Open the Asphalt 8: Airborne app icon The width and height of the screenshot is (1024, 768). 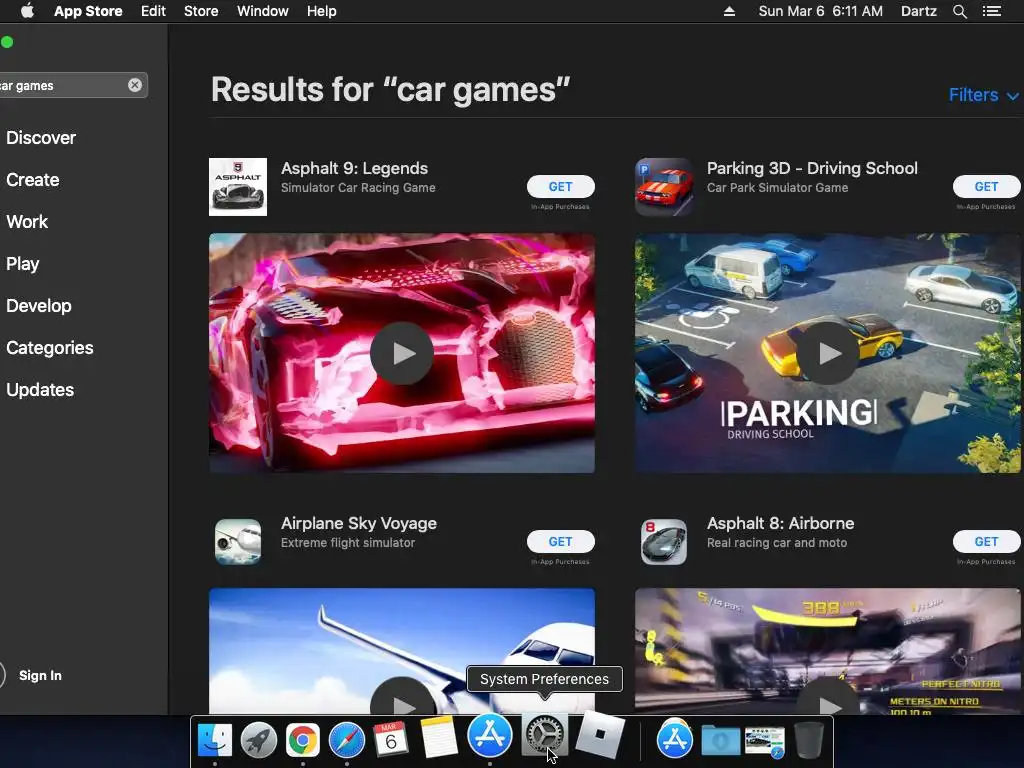coord(664,542)
